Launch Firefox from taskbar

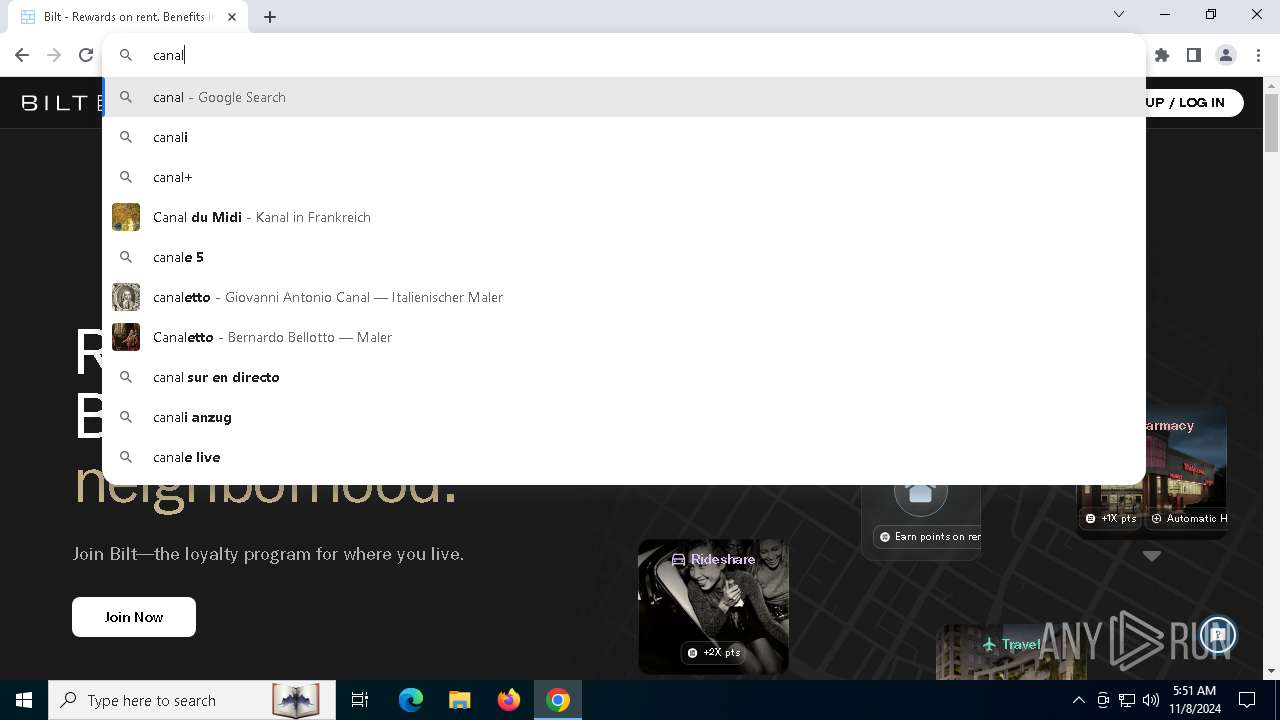(x=509, y=700)
